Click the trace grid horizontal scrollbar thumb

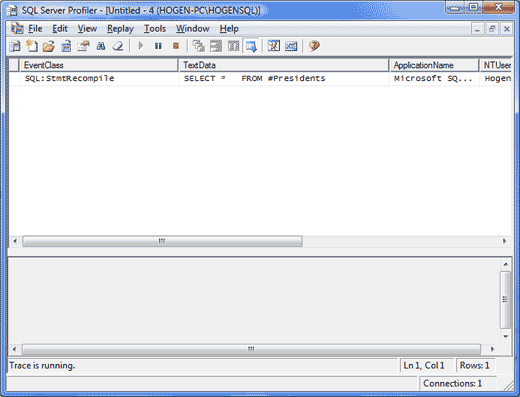point(162,241)
